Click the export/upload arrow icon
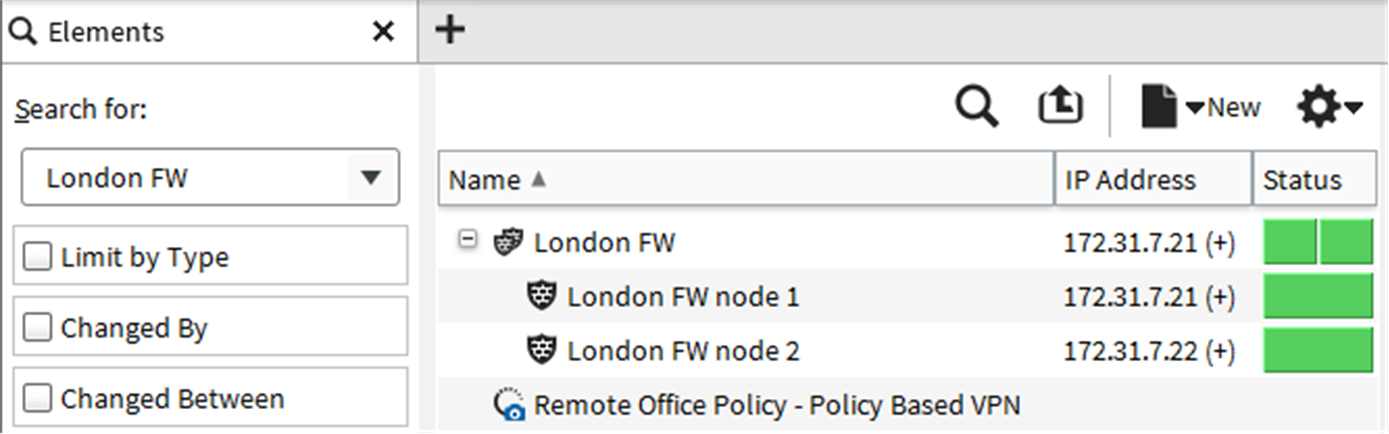 click(x=1061, y=106)
